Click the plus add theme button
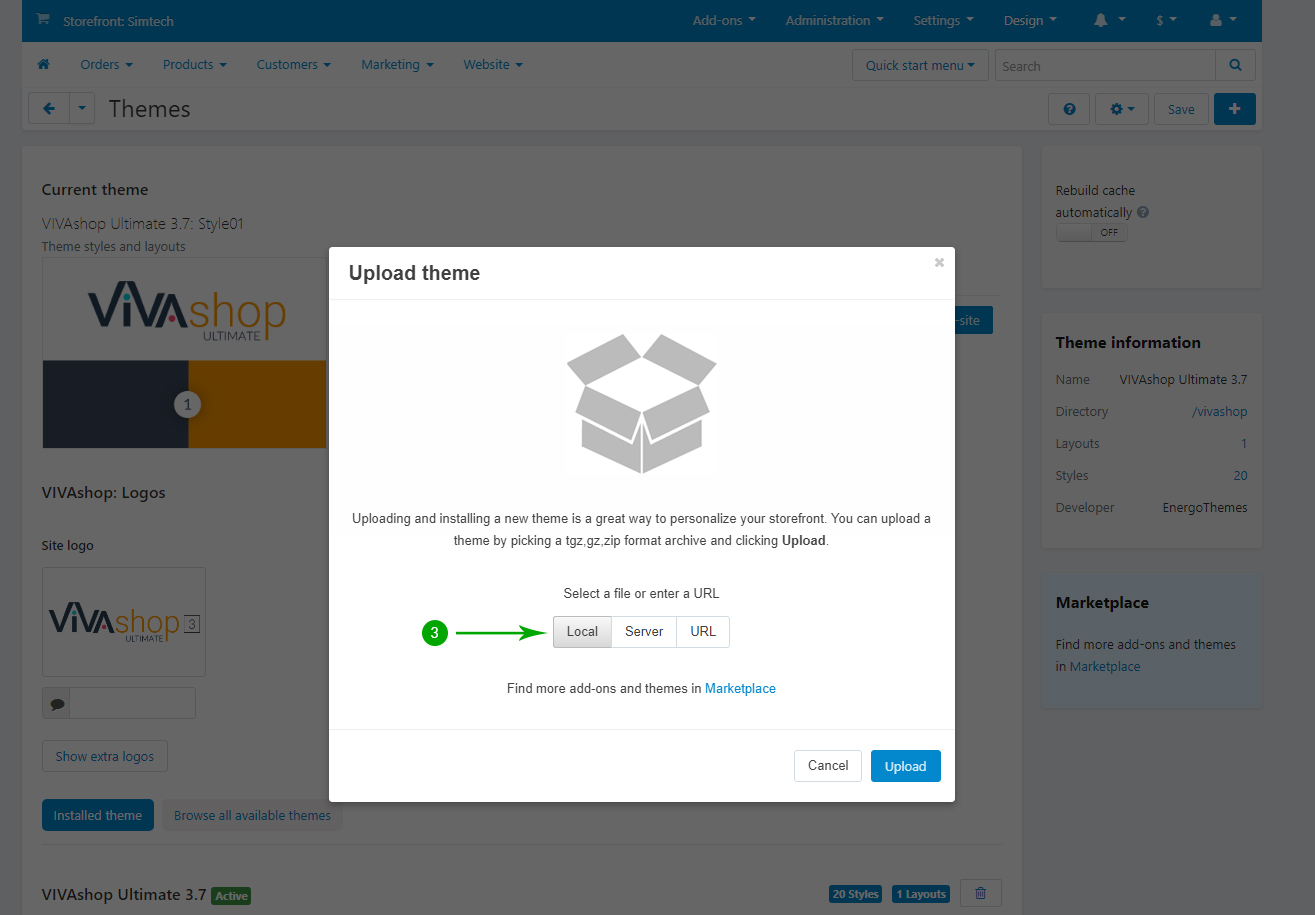Screen dimensions: 1315x915 click(1235, 109)
